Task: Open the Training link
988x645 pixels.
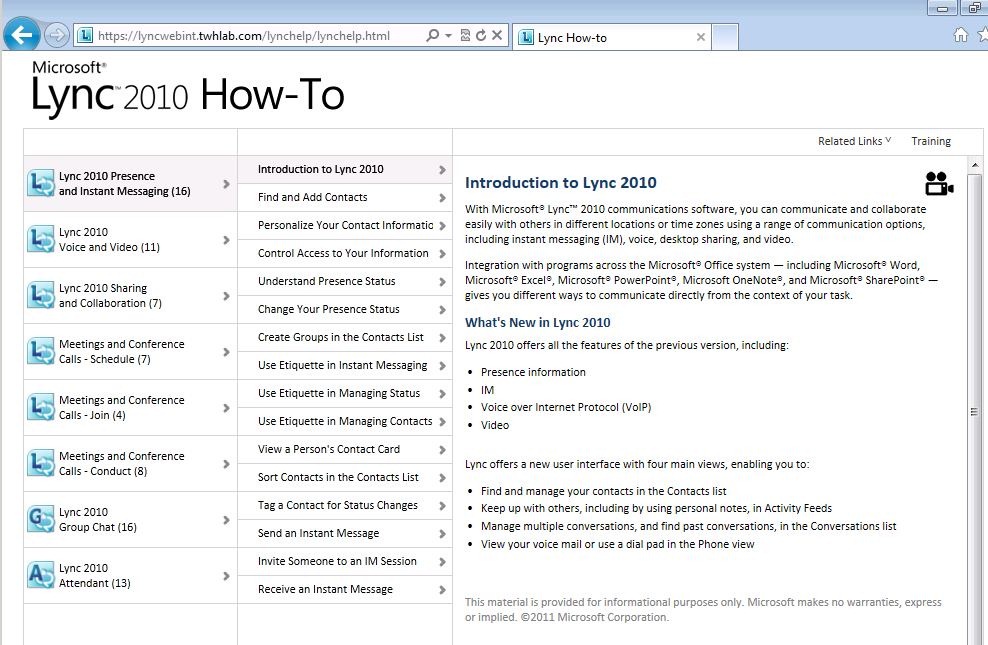Action: [x=931, y=141]
